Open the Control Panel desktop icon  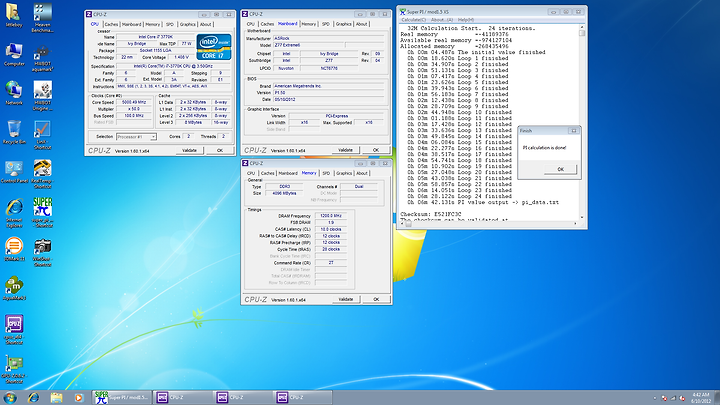(14, 172)
